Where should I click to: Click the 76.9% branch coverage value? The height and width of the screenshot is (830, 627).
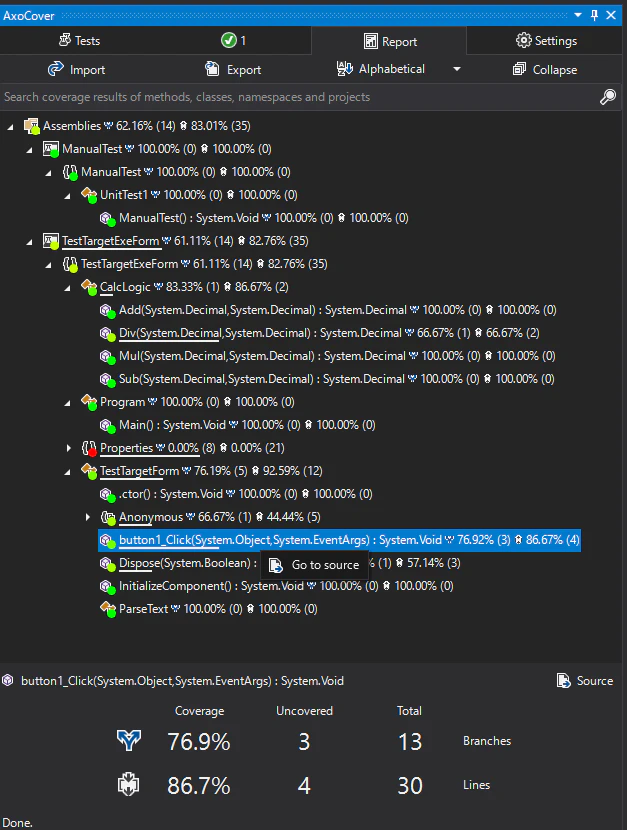(x=199, y=742)
